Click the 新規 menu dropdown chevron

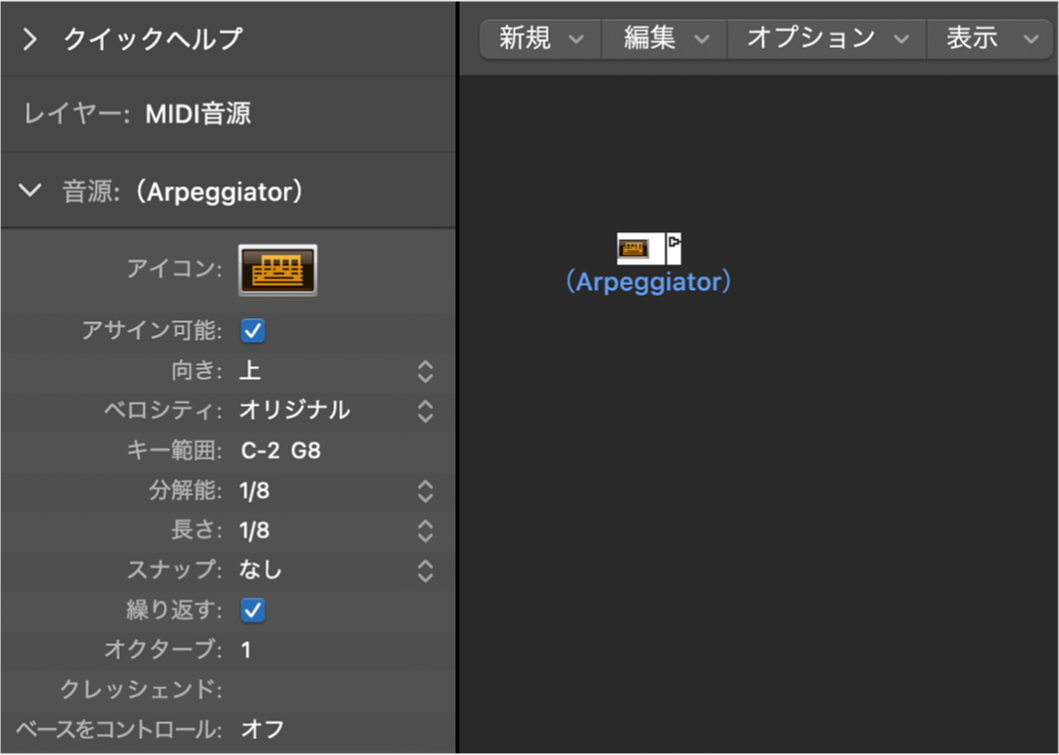[576, 39]
